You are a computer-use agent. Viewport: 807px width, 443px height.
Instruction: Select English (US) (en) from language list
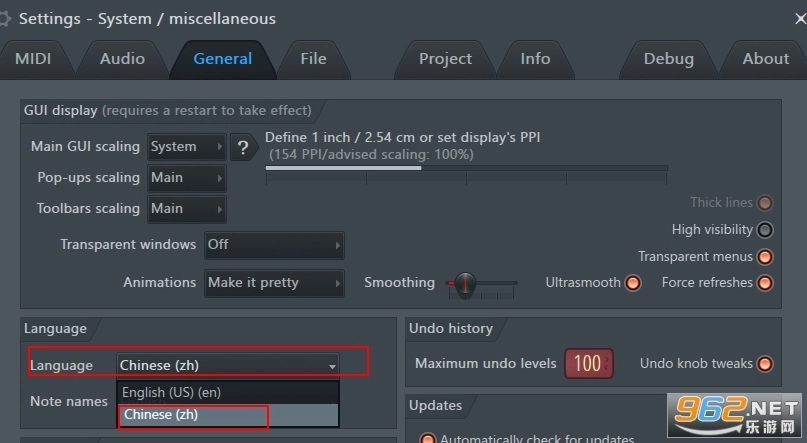171,393
